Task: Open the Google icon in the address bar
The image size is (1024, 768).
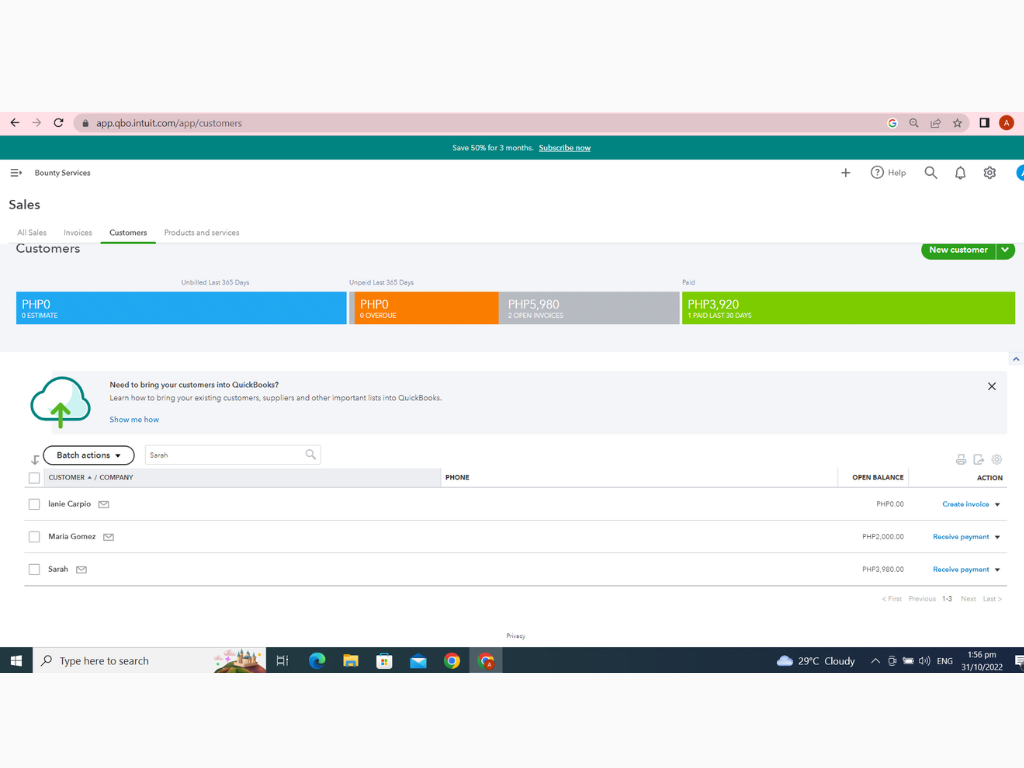Action: (892, 123)
